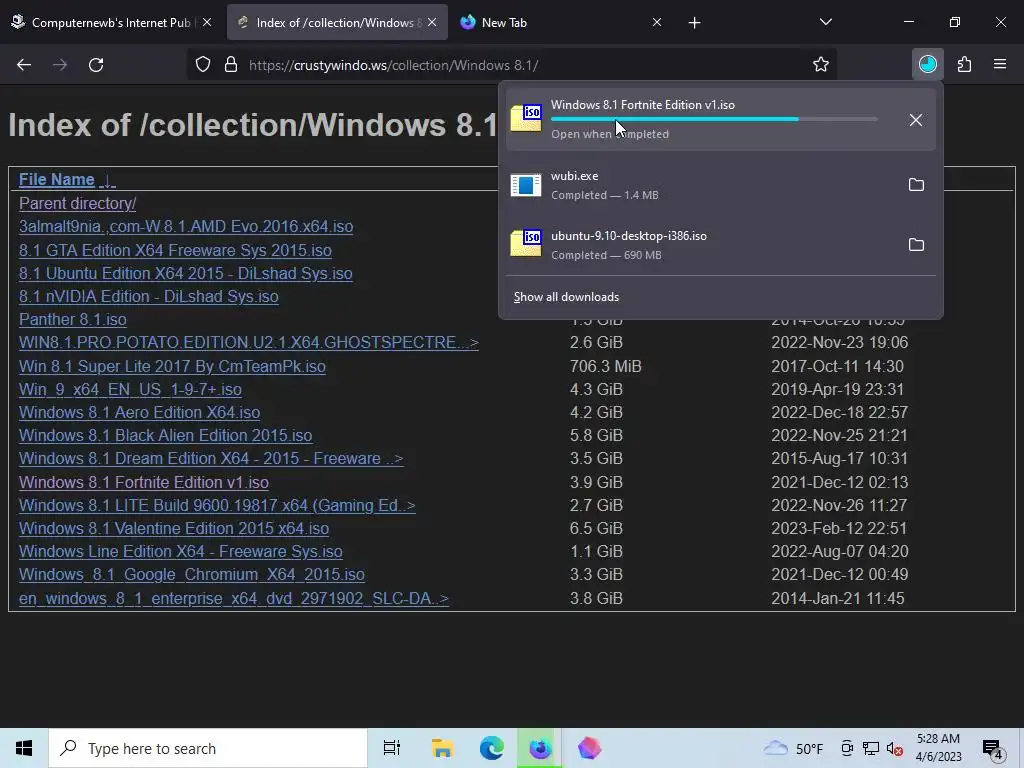Open the notification center icon
The image size is (1024, 768).
tap(993, 750)
